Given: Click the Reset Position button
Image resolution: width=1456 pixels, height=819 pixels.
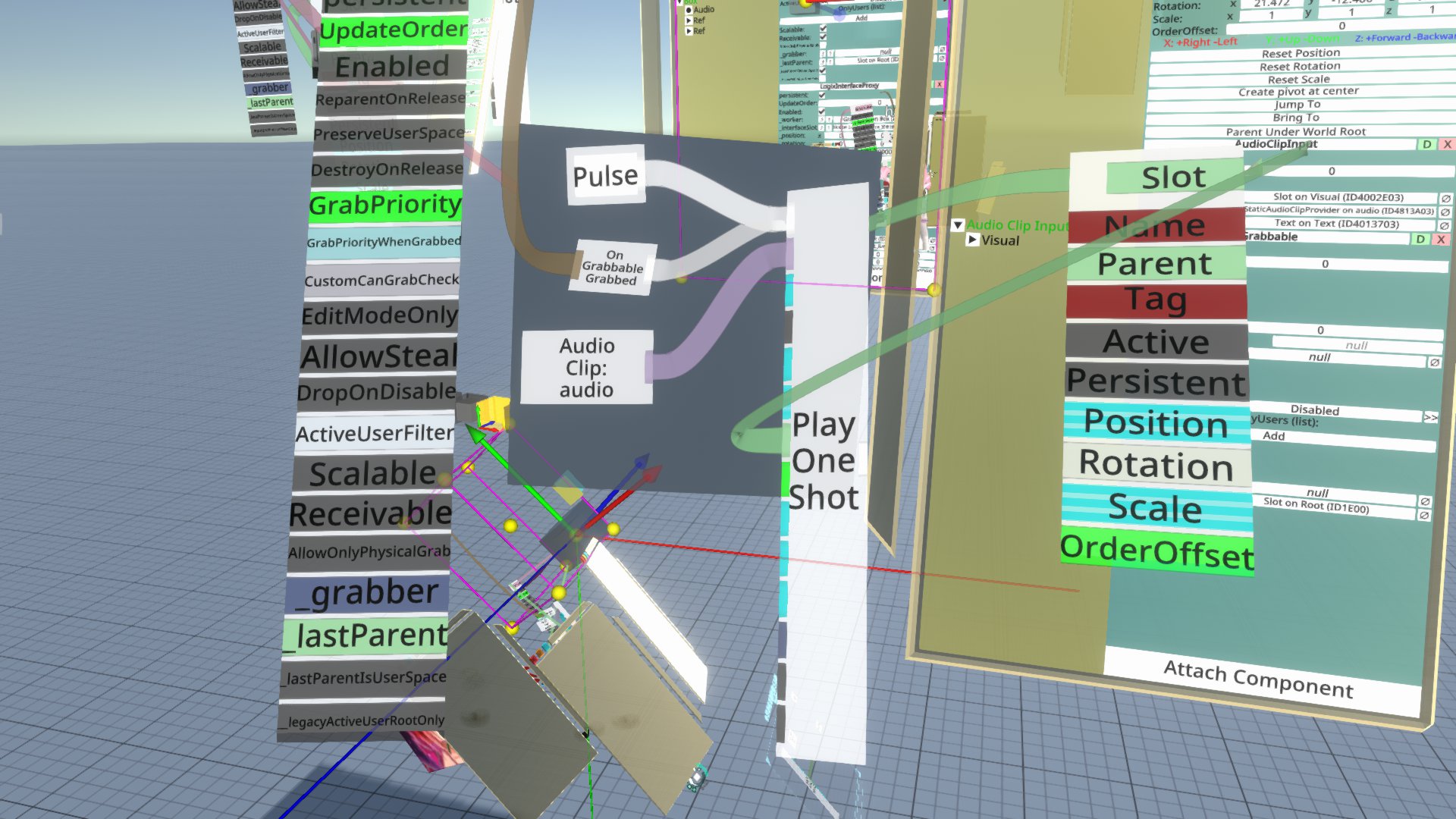Looking at the screenshot, I should click(1301, 53).
